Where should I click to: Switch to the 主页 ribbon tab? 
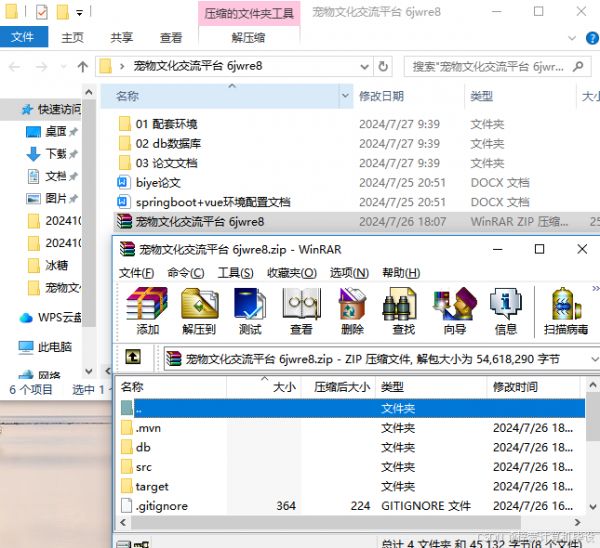[x=72, y=38]
